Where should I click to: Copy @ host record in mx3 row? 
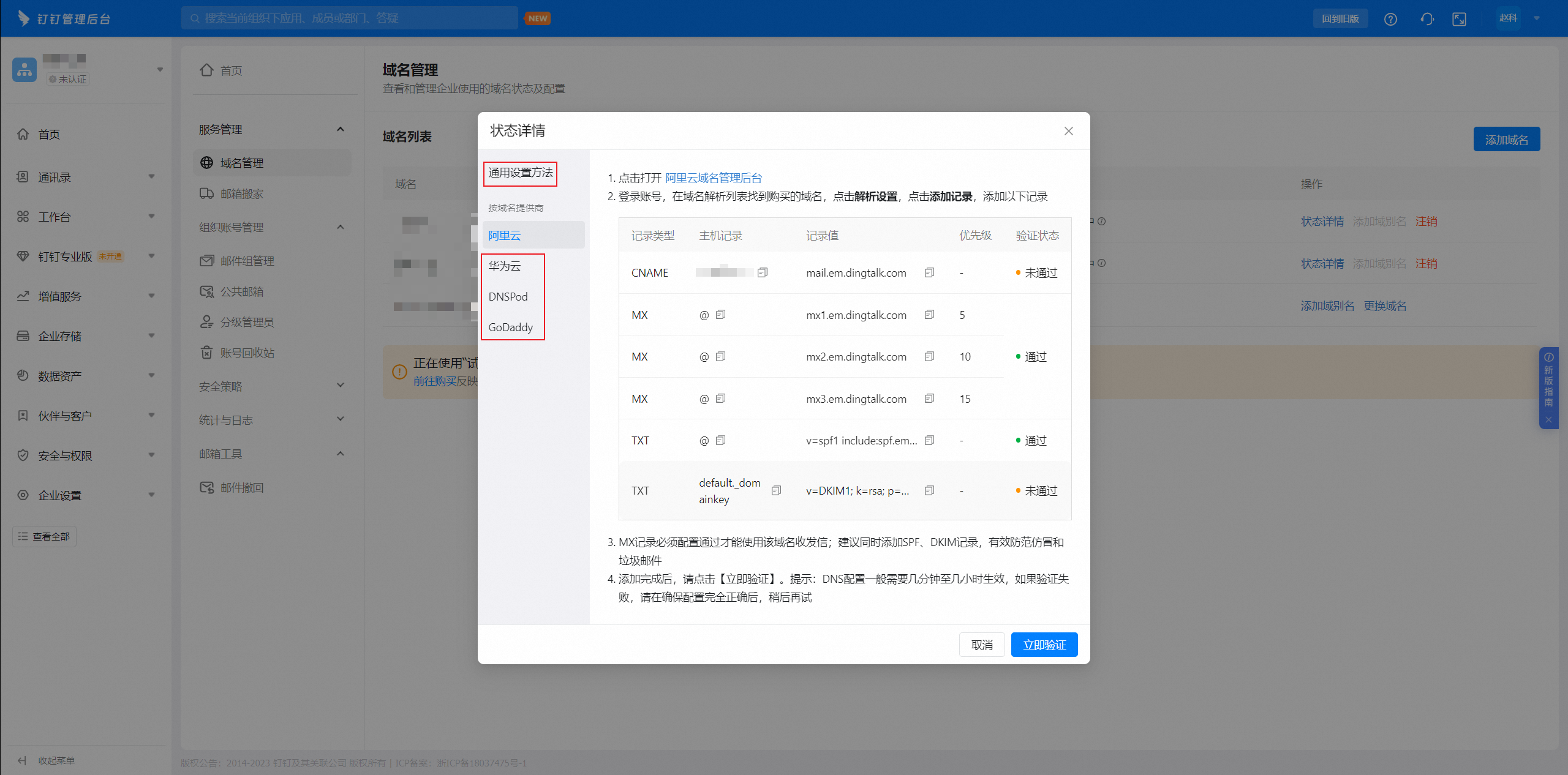720,399
